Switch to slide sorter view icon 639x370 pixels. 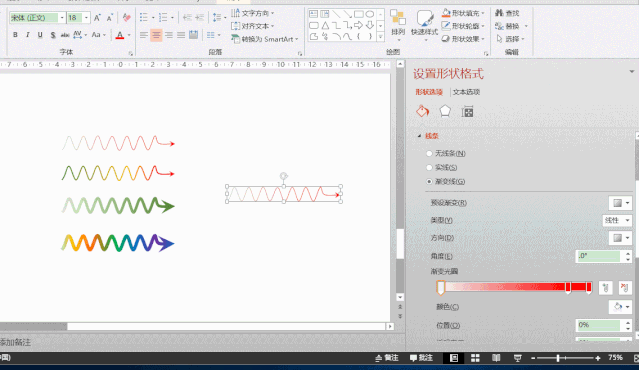point(475,358)
